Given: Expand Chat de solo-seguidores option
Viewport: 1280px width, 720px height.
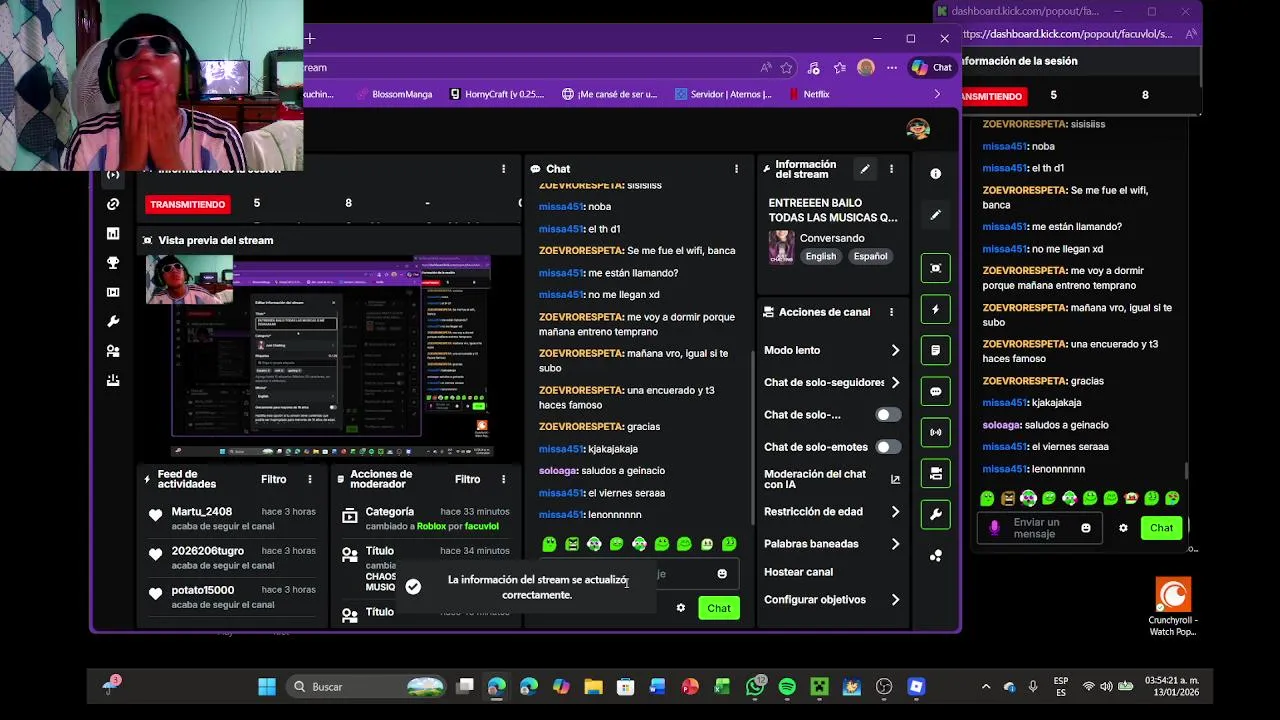Looking at the screenshot, I should coord(832,382).
